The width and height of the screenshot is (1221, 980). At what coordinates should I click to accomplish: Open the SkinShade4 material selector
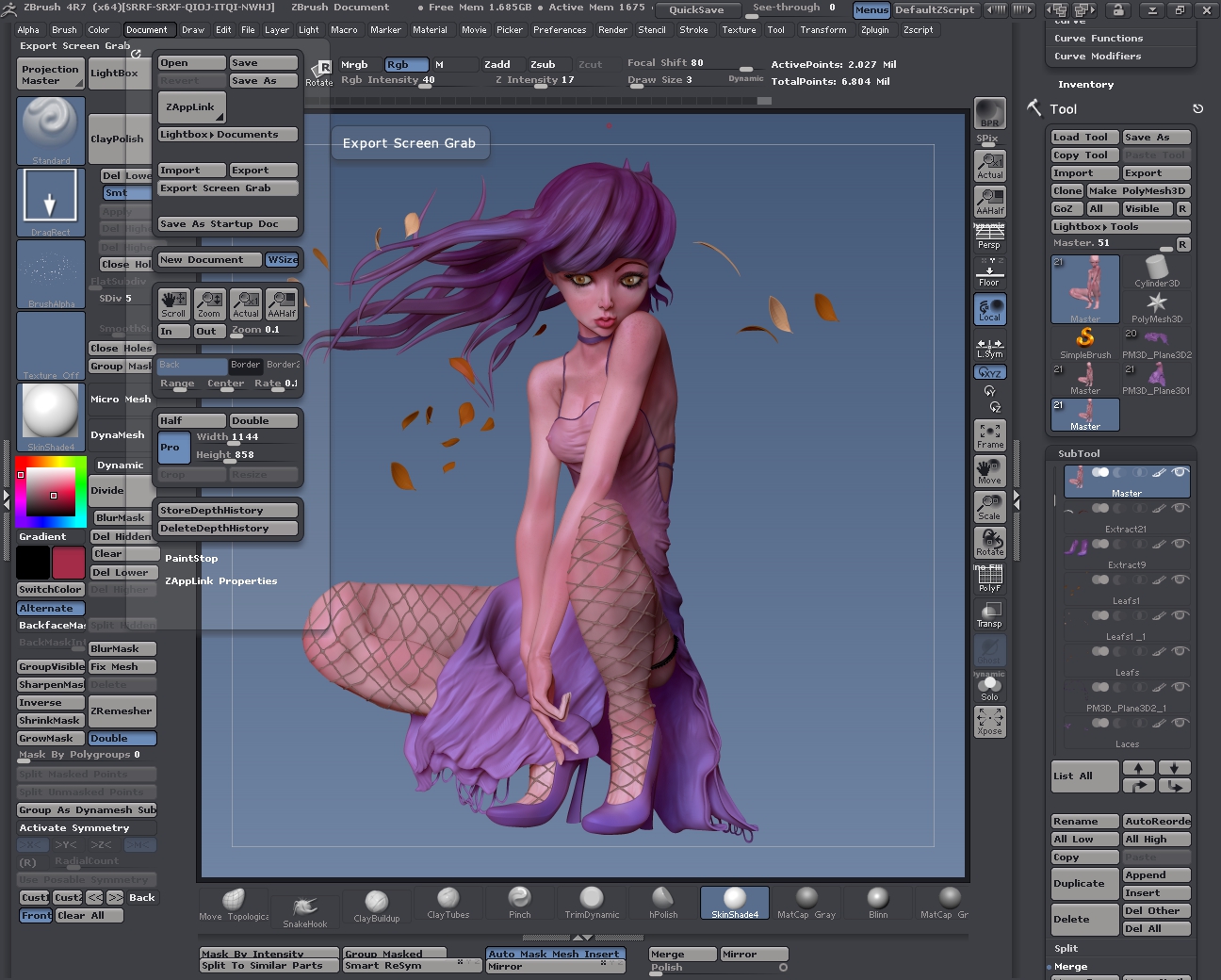(x=51, y=417)
